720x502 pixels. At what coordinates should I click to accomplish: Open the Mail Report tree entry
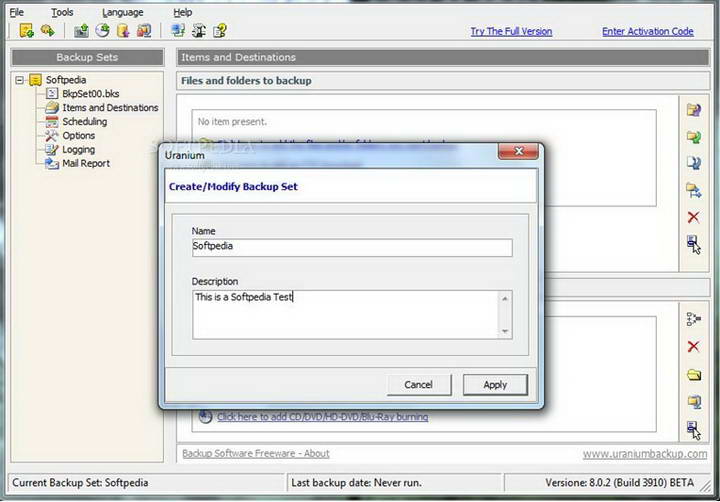coord(86,164)
